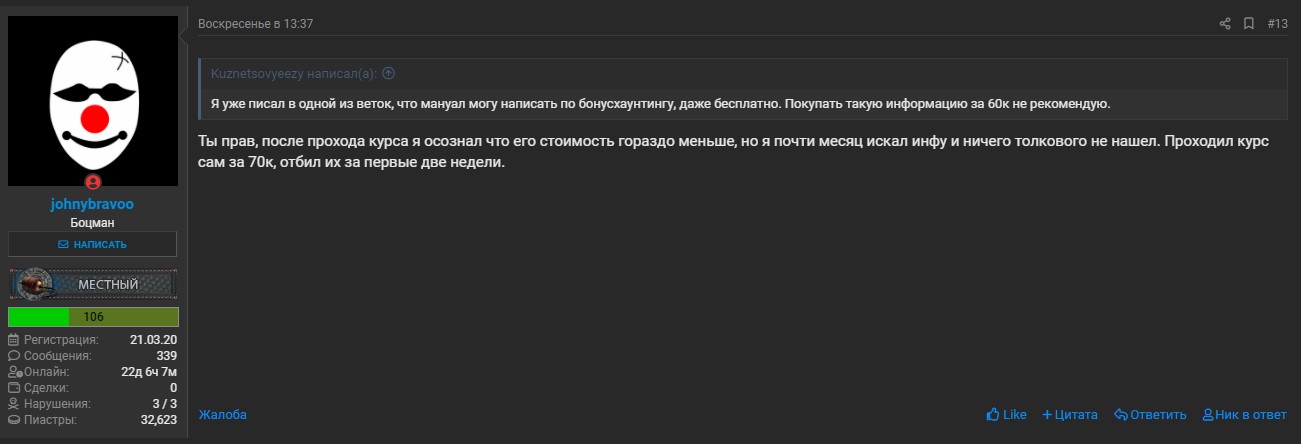View Нарушения violations count 3 / 3
The width and height of the screenshot is (1301, 444).
(164, 404)
